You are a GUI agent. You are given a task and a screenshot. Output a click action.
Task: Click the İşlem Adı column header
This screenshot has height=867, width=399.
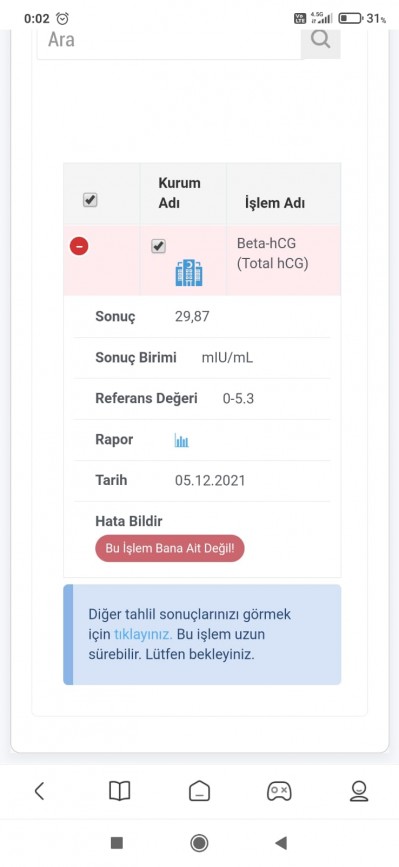point(275,203)
